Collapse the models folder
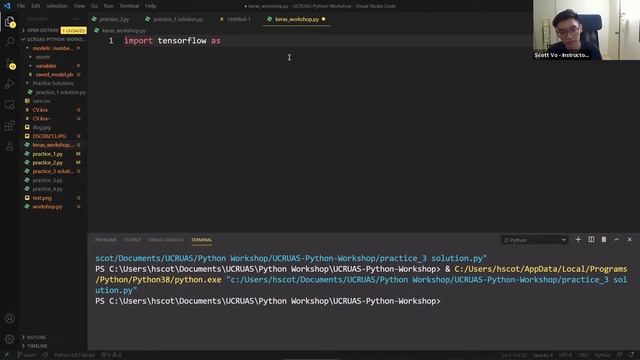Screen dimensions: 640x360 point(54,48)
